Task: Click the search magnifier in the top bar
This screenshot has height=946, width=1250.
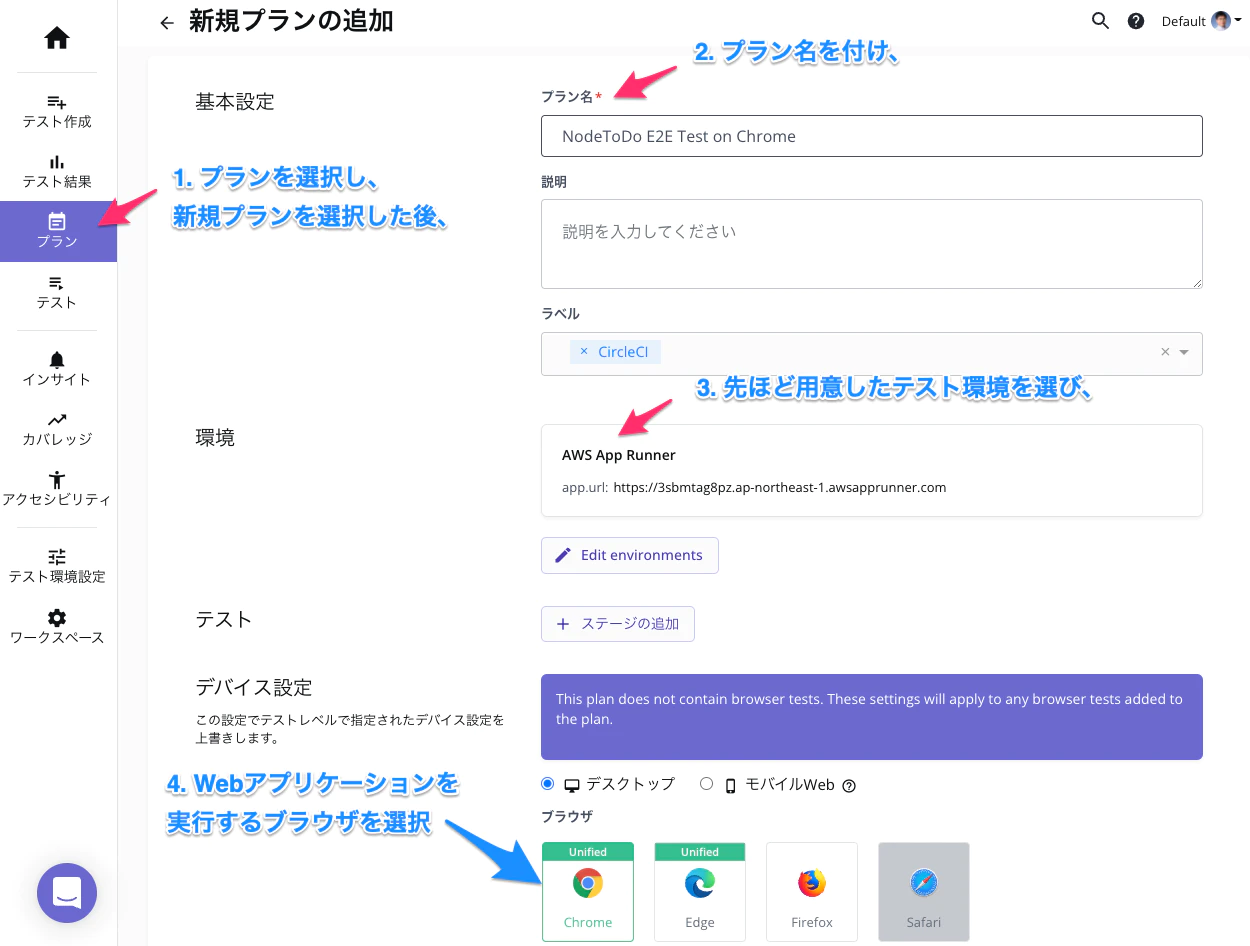Action: click(1100, 21)
